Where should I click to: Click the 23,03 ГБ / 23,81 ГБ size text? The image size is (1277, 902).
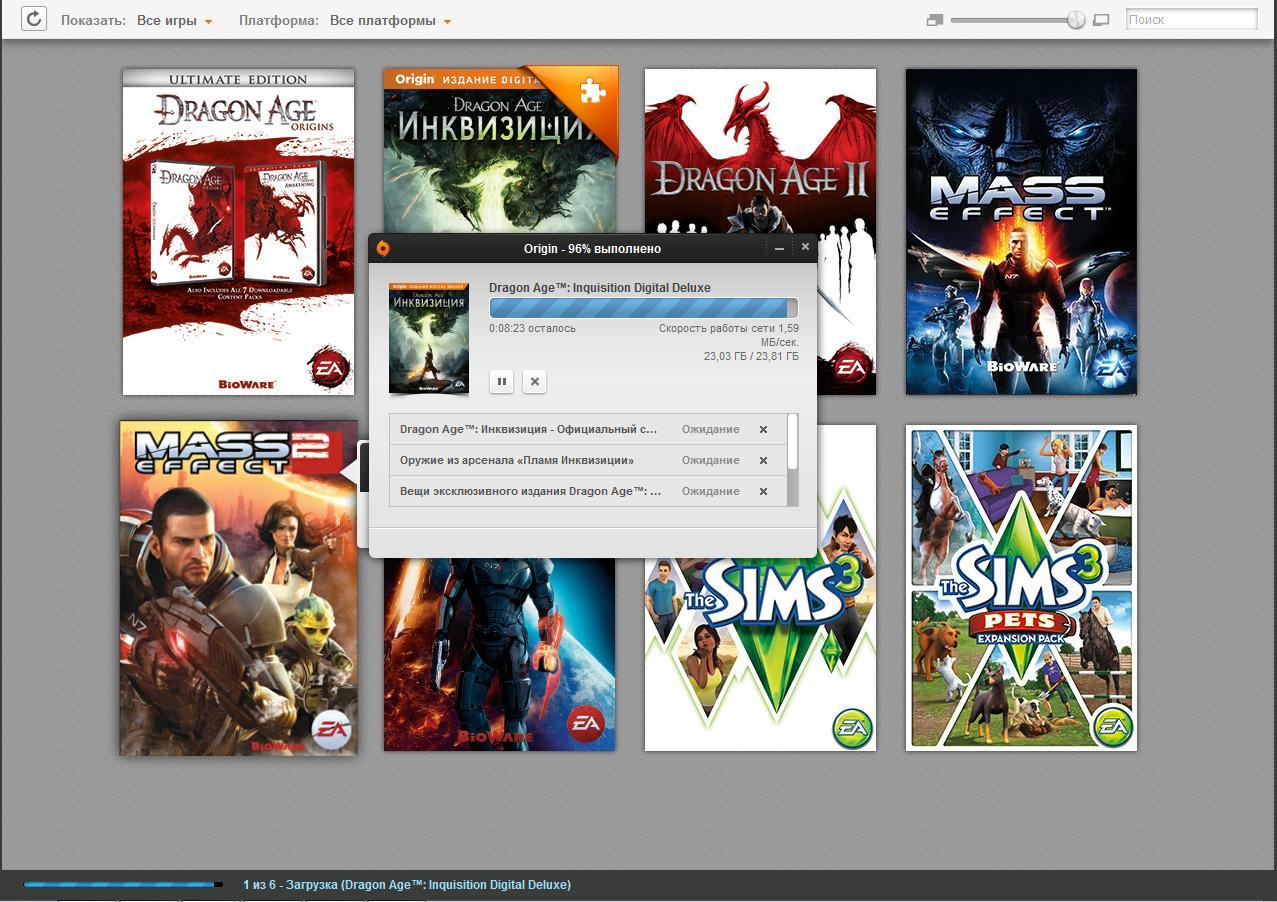751,356
